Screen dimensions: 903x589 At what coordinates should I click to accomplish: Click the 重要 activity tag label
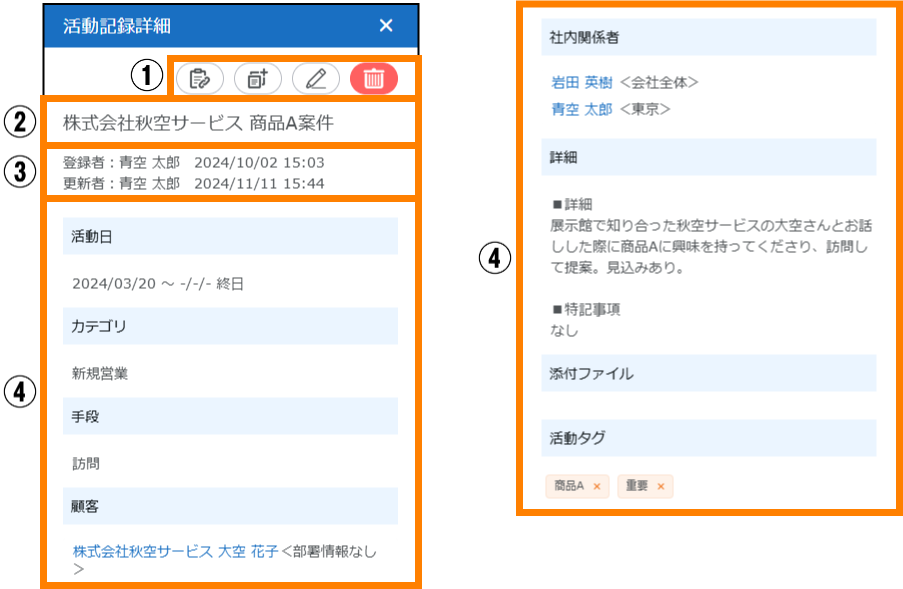click(x=636, y=486)
